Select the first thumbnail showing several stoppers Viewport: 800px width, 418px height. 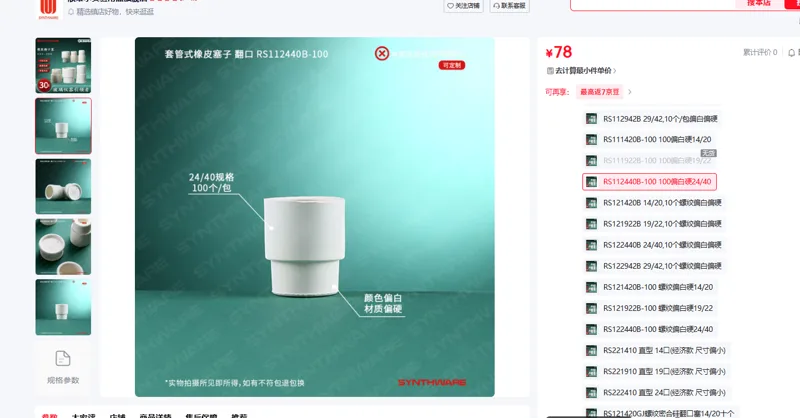(63, 65)
